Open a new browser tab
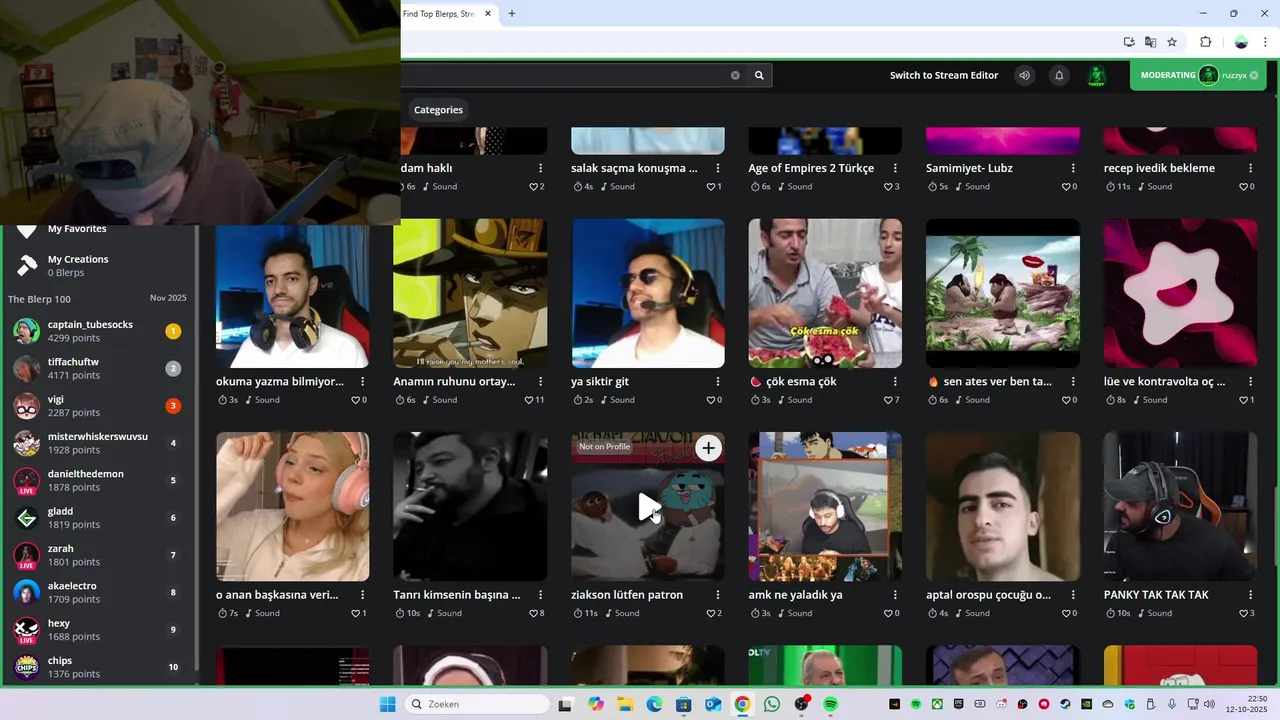 (x=512, y=14)
